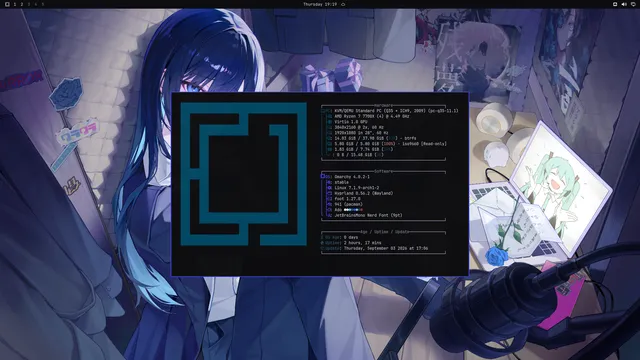Click the large teal Omarchy logo in terminal
Image resolution: width=640 pixels, height=360 pixels.
point(244,174)
